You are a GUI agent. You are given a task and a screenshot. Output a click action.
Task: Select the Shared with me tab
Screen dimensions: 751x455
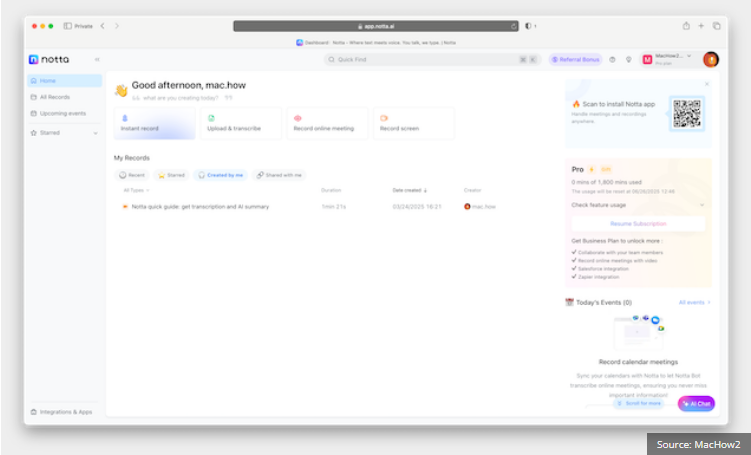click(279, 175)
